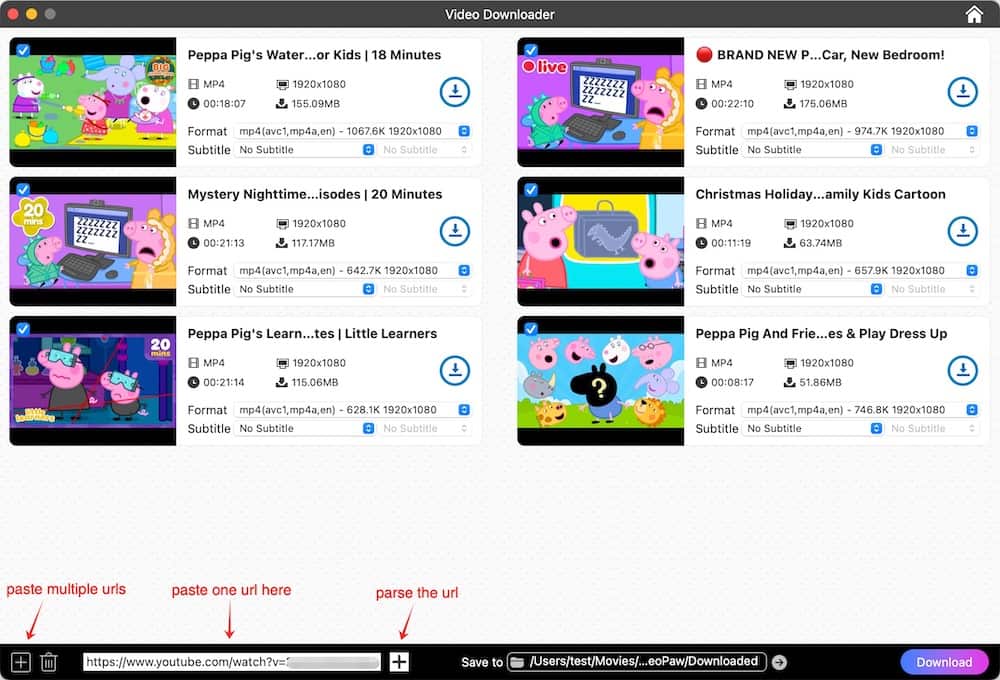Click the macOS red close window button
This screenshot has height=680, width=1000.
12,13
